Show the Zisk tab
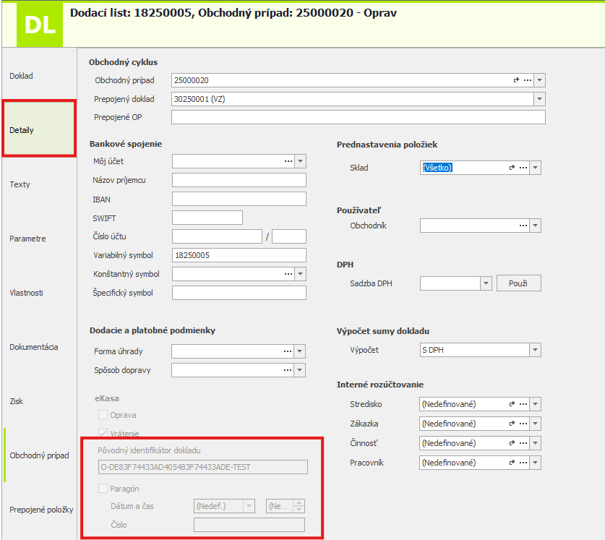The image size is (605, 540). (x=16, y=401)
